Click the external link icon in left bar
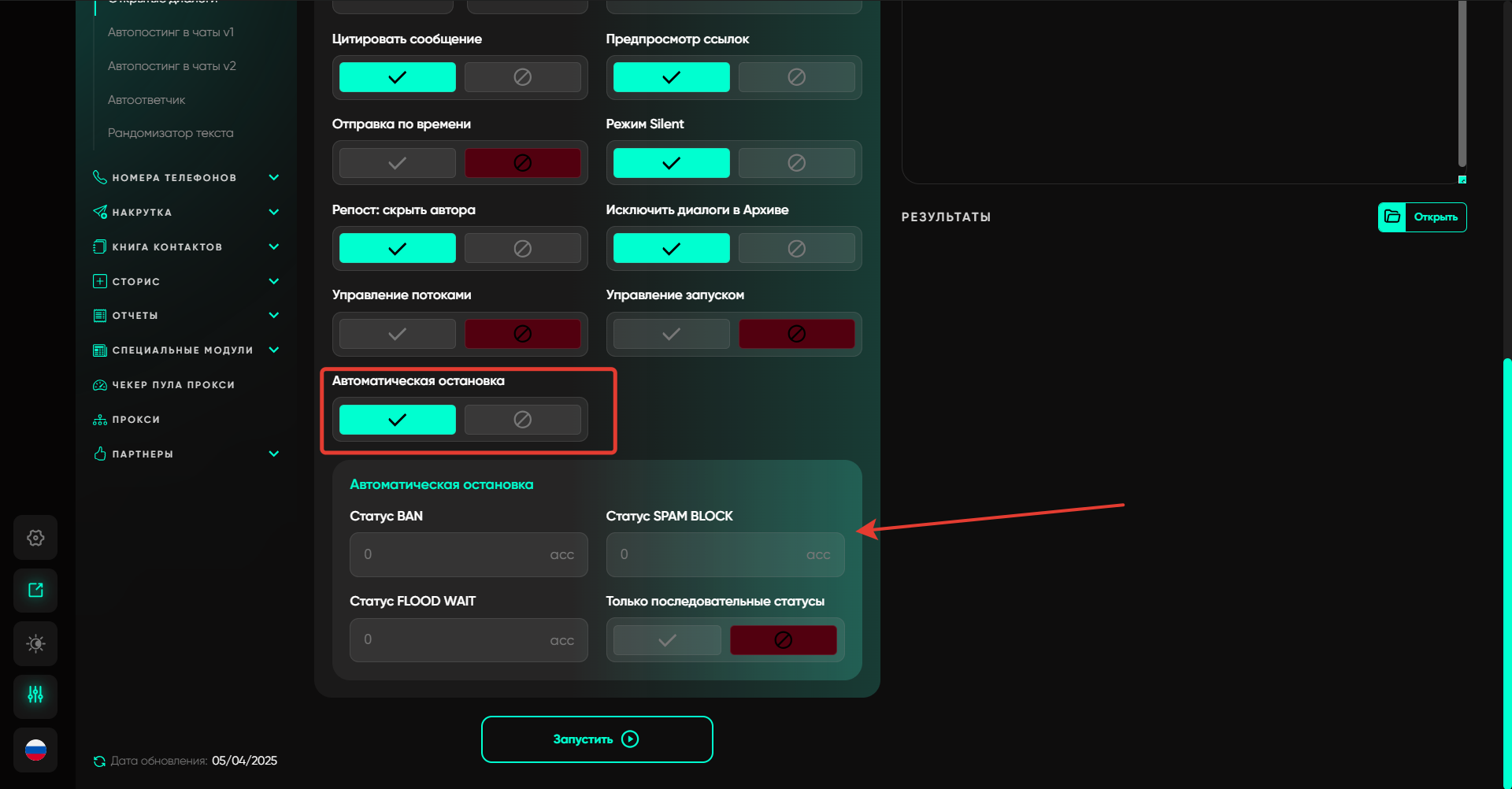The width and height of the screenshot is (1512, 789). [35, 591]
